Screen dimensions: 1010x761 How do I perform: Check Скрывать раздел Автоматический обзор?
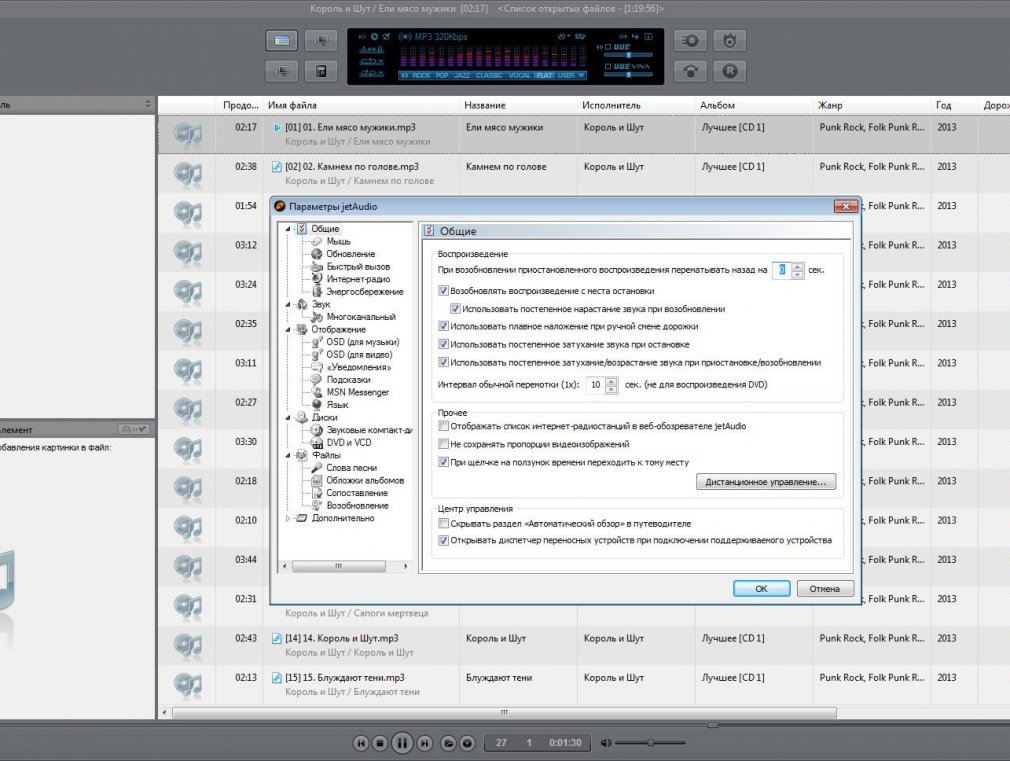[443, 523]
